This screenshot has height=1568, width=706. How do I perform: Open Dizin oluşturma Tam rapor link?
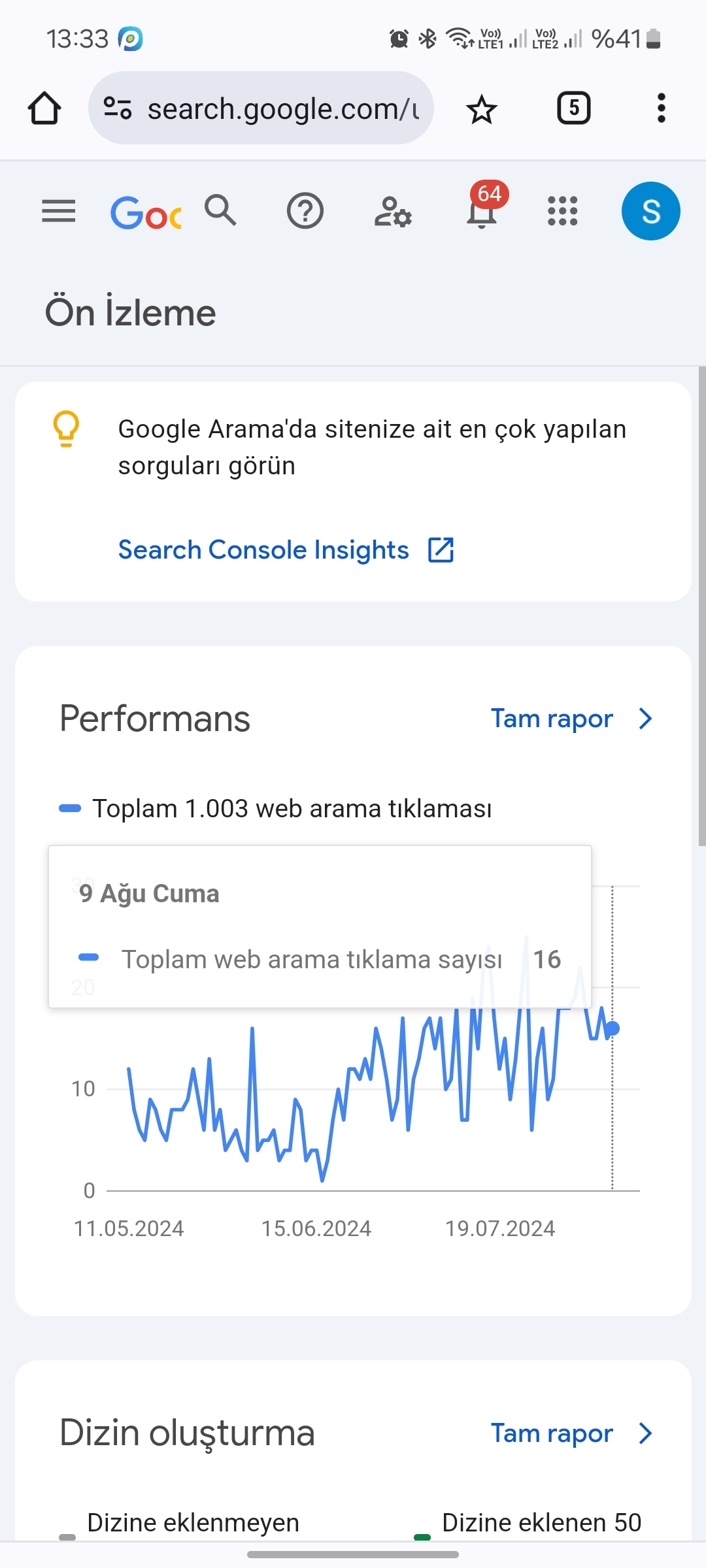coord(552,1433)
